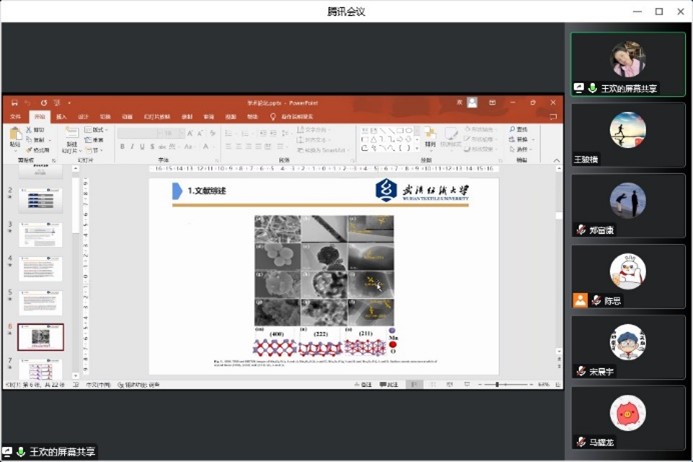Image resolution: width=693 pixels, height=462 pixels.
Task: Click the Bold formatting icon
Action: (x=122, y=147)
